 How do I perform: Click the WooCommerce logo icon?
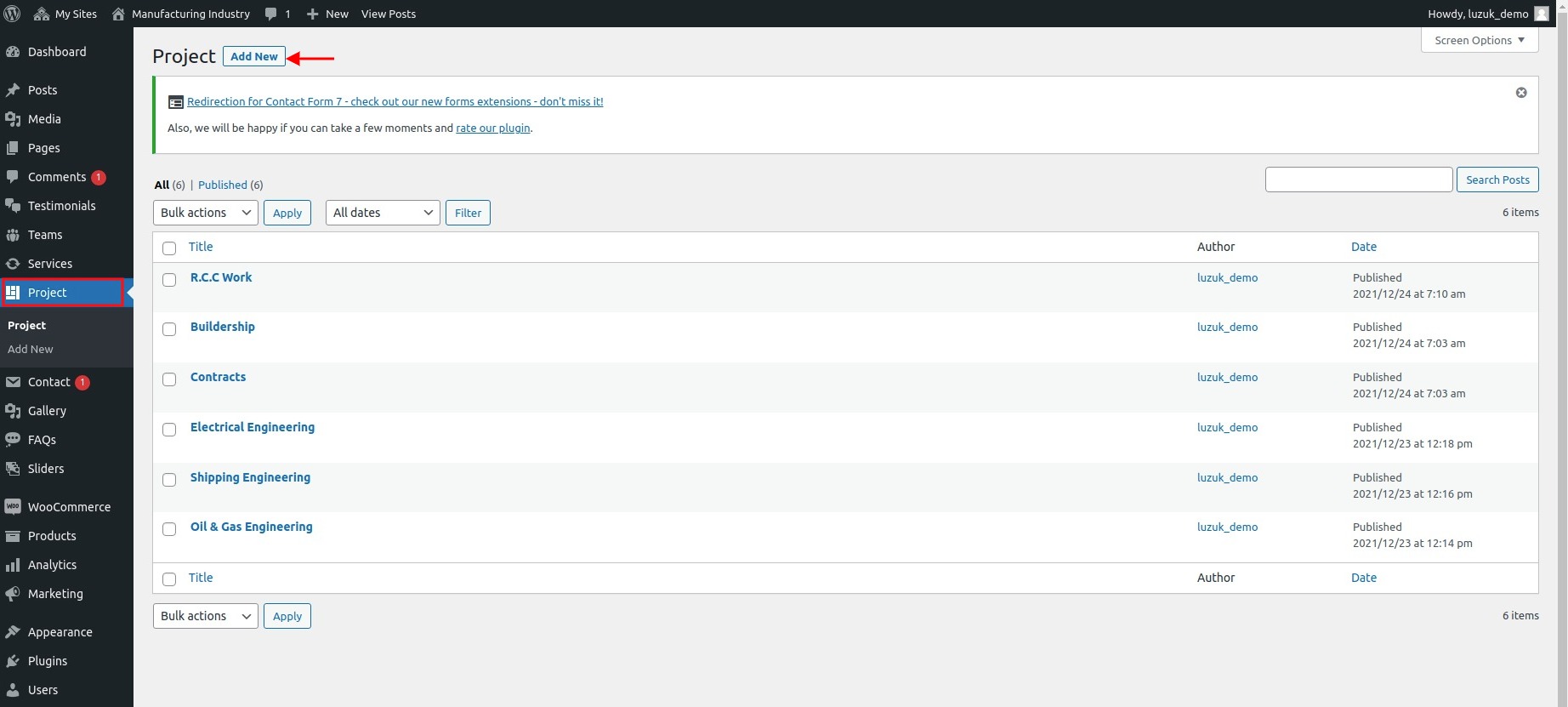pos(13,507)
